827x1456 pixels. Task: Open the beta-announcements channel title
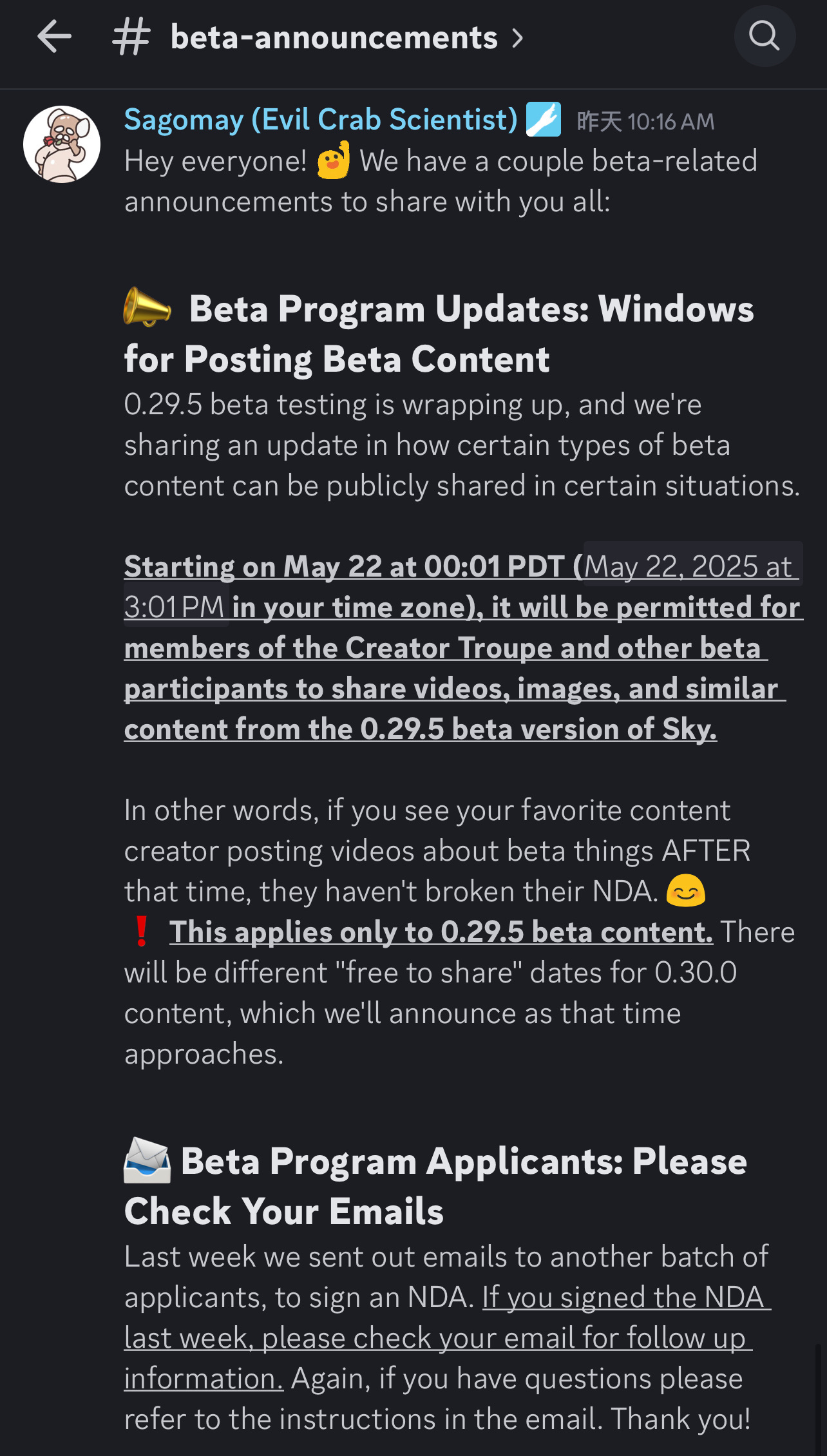[334, 37]
